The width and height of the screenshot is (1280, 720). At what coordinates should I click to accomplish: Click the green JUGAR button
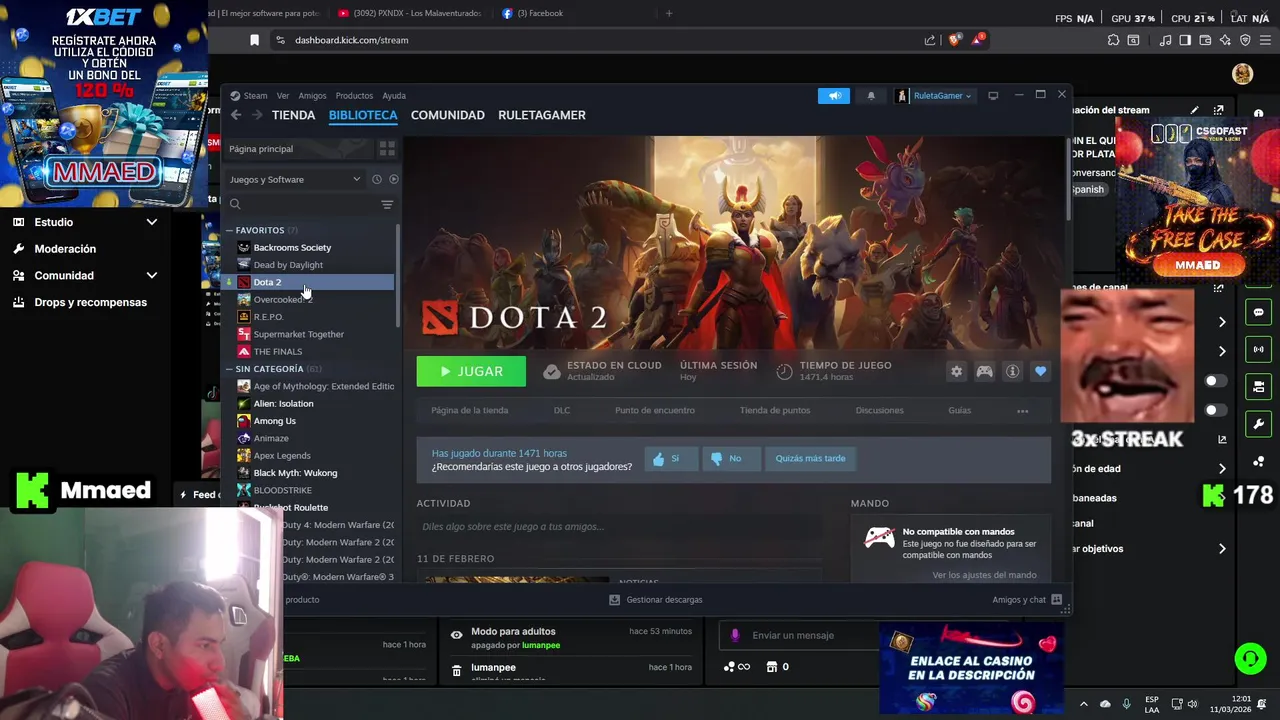click(x=471, y=371)
